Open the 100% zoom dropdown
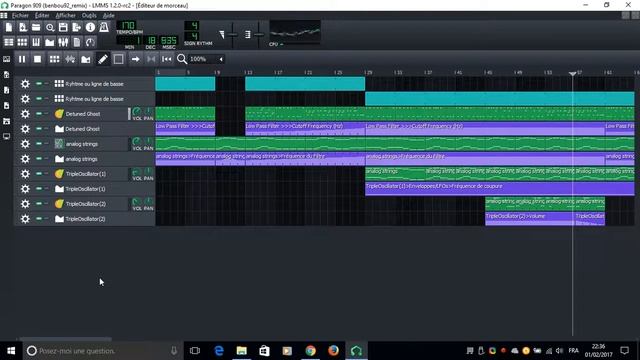 click(x=207, y=59)
